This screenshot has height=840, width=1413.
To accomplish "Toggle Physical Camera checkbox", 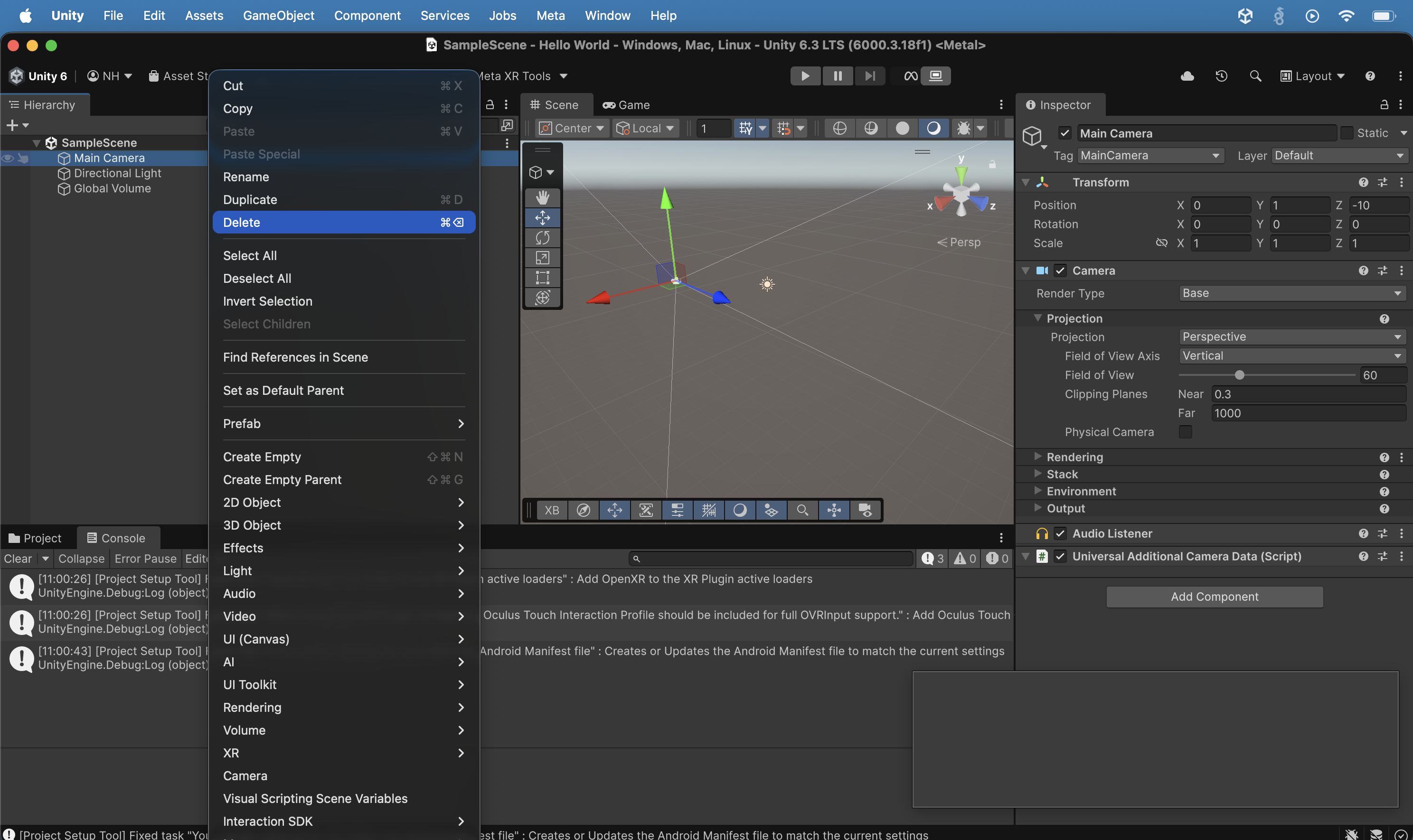I will pyautogui.click(x=1186, y=432).
